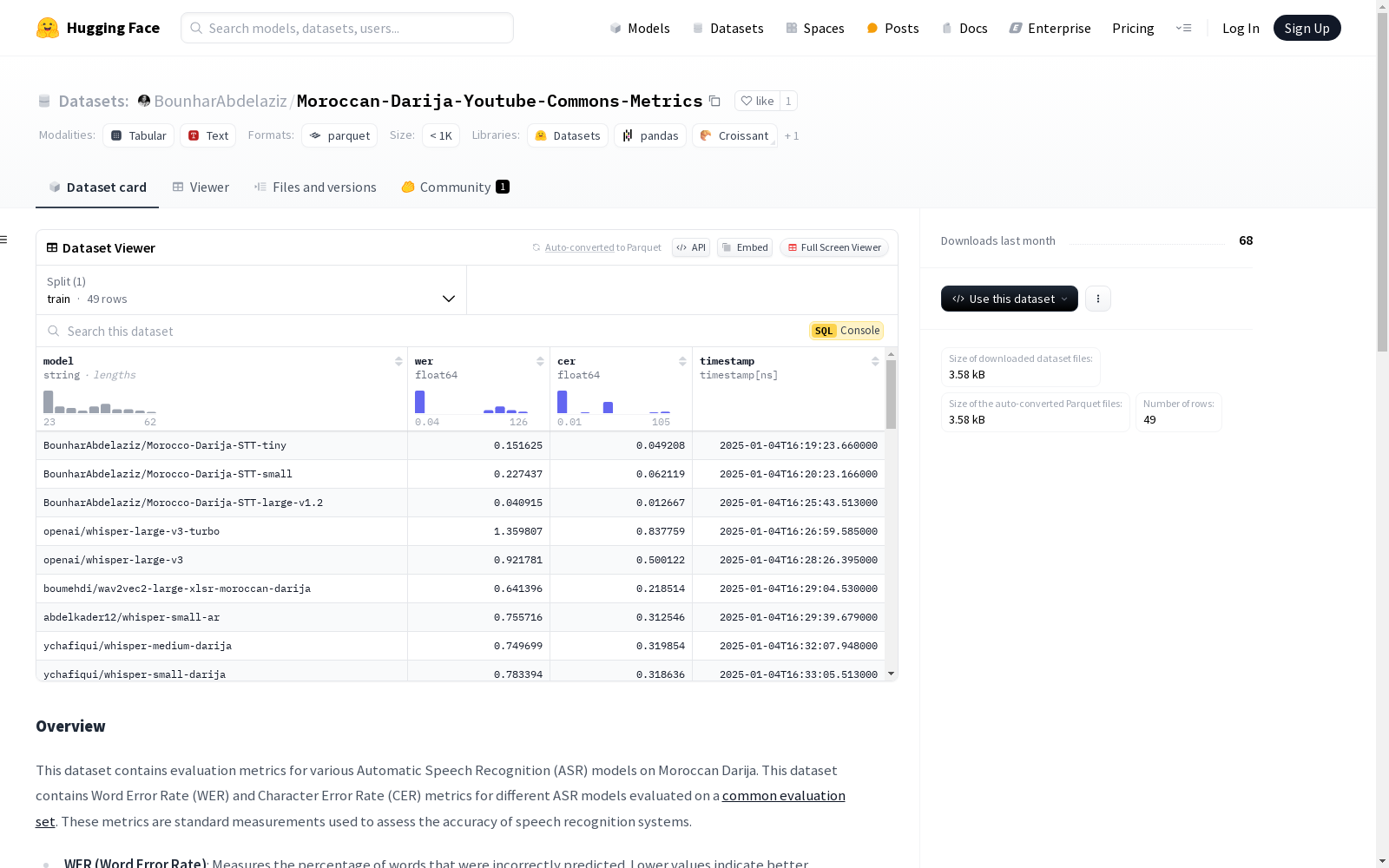Switch to the Dataset card tab
Screen dimensions: 1389x868
[97, 187]
